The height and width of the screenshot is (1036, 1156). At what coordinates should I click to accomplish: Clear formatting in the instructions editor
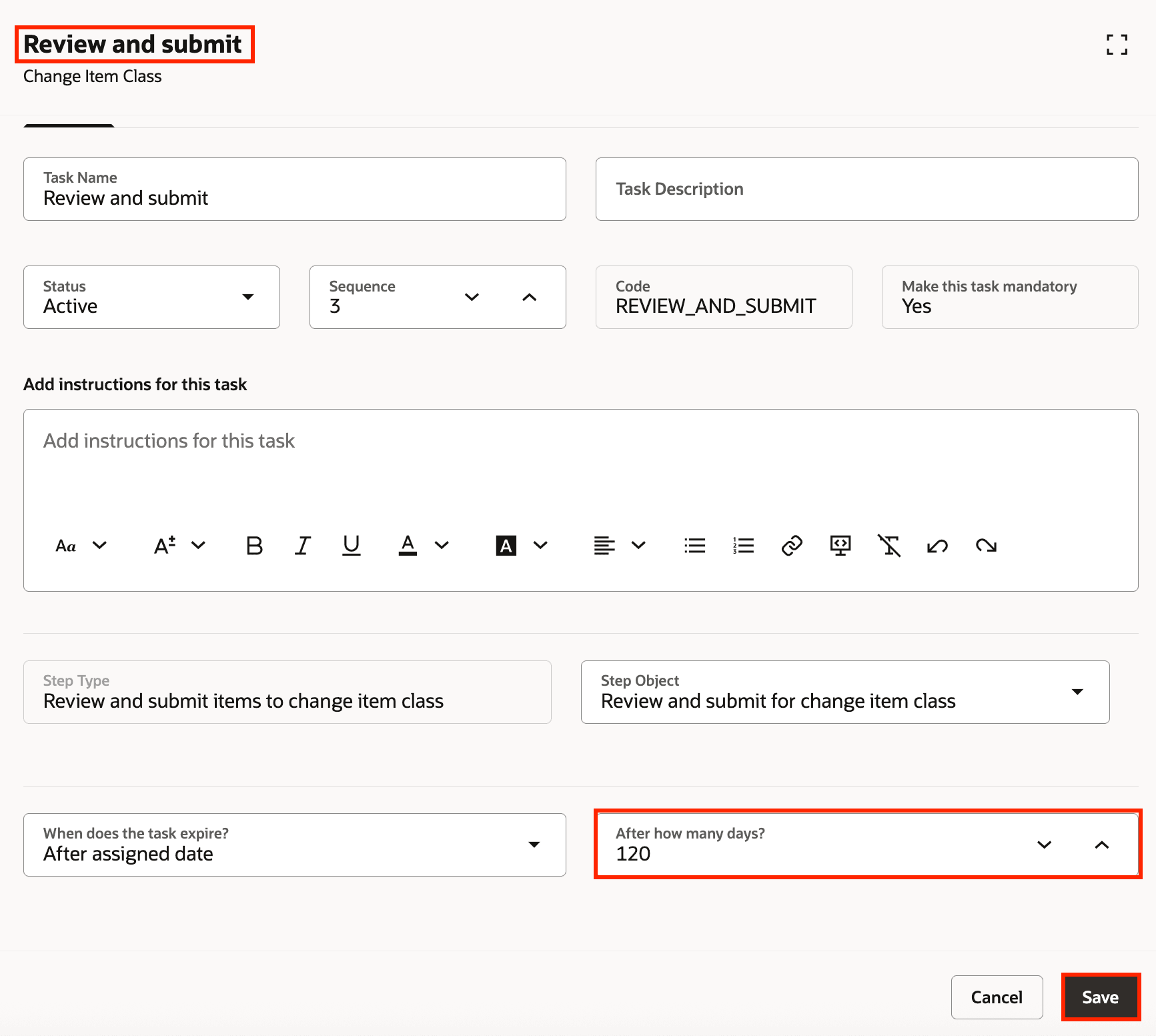click(x=889, y=546)
